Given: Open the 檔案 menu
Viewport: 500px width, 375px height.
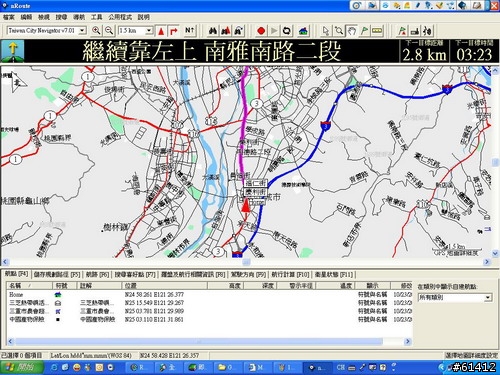Looking at the screenshot, I should point(9,17).
